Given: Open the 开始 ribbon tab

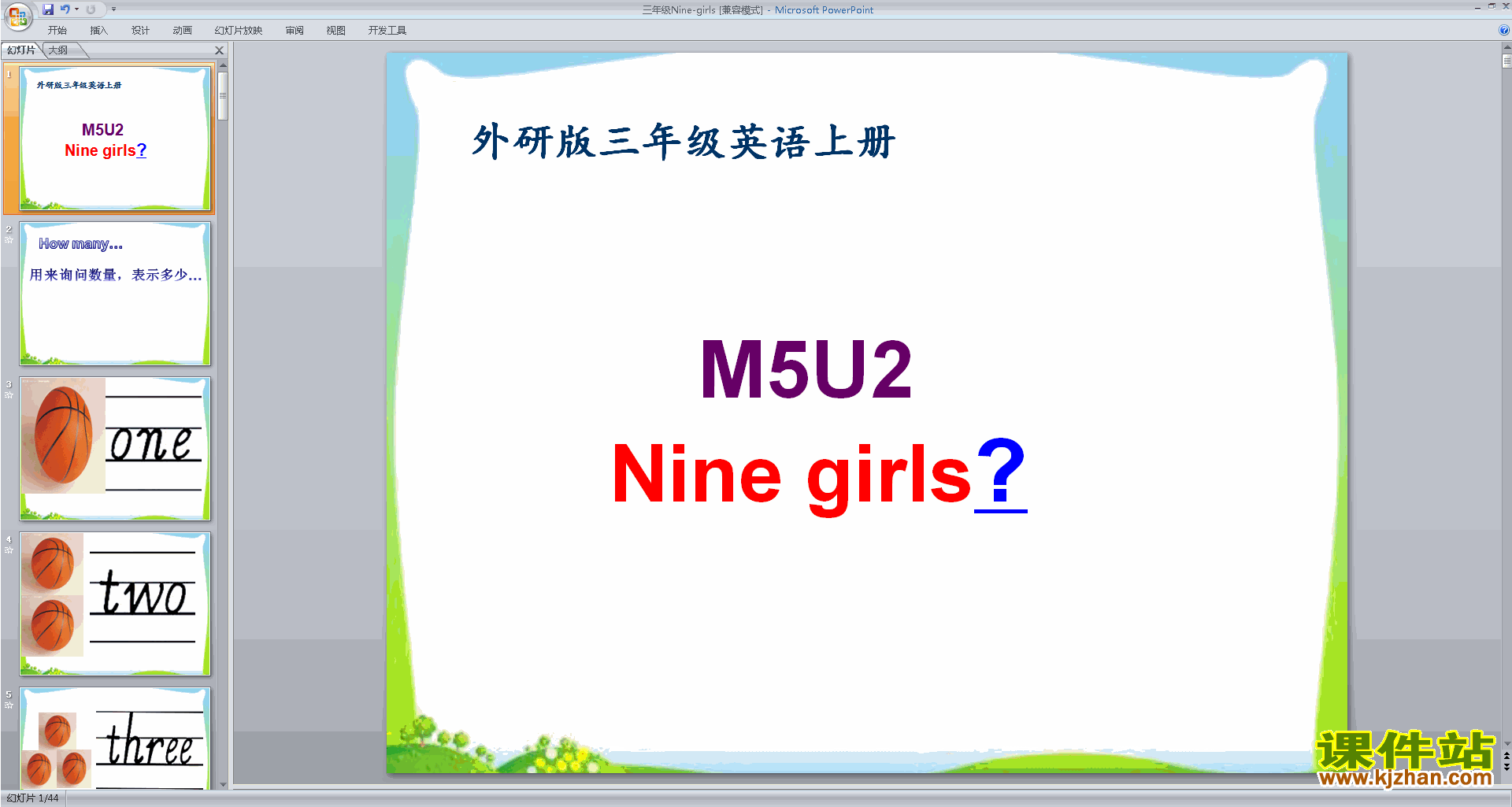Looking at the screenshot, I should point(57,31).
